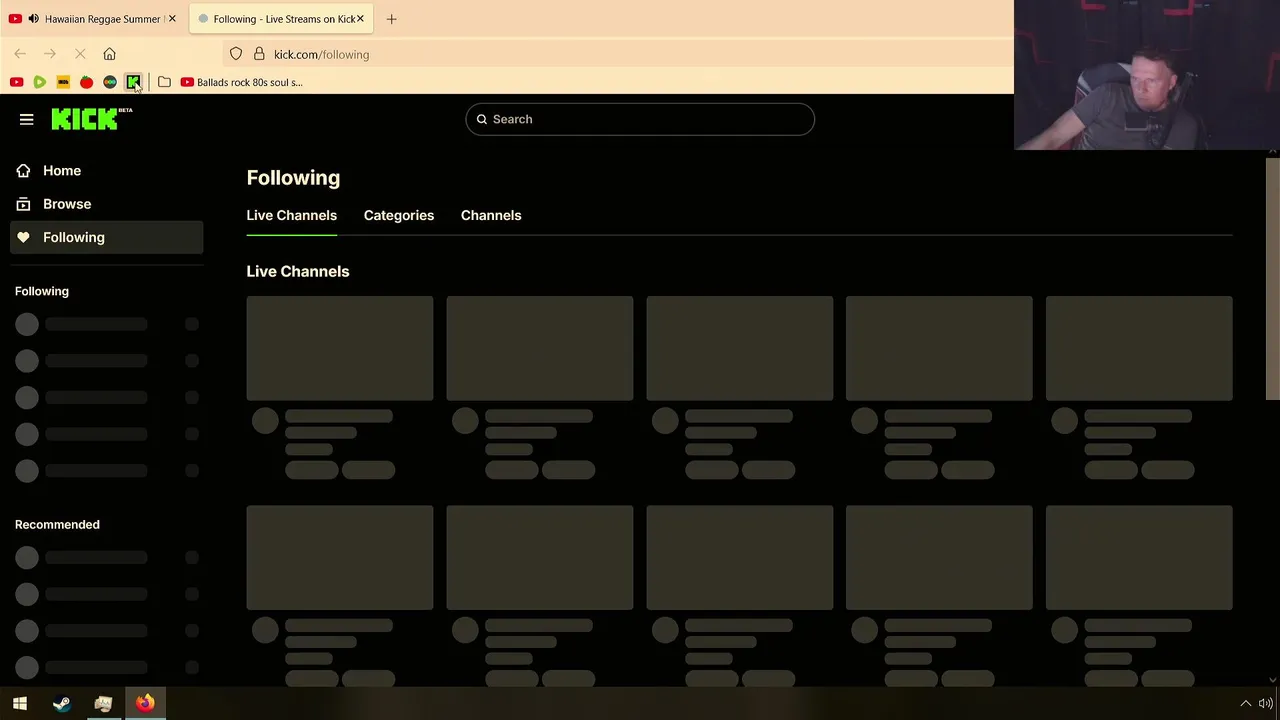
Task: Open the Kick bookmark icon
Action: [x=133, y=82]
